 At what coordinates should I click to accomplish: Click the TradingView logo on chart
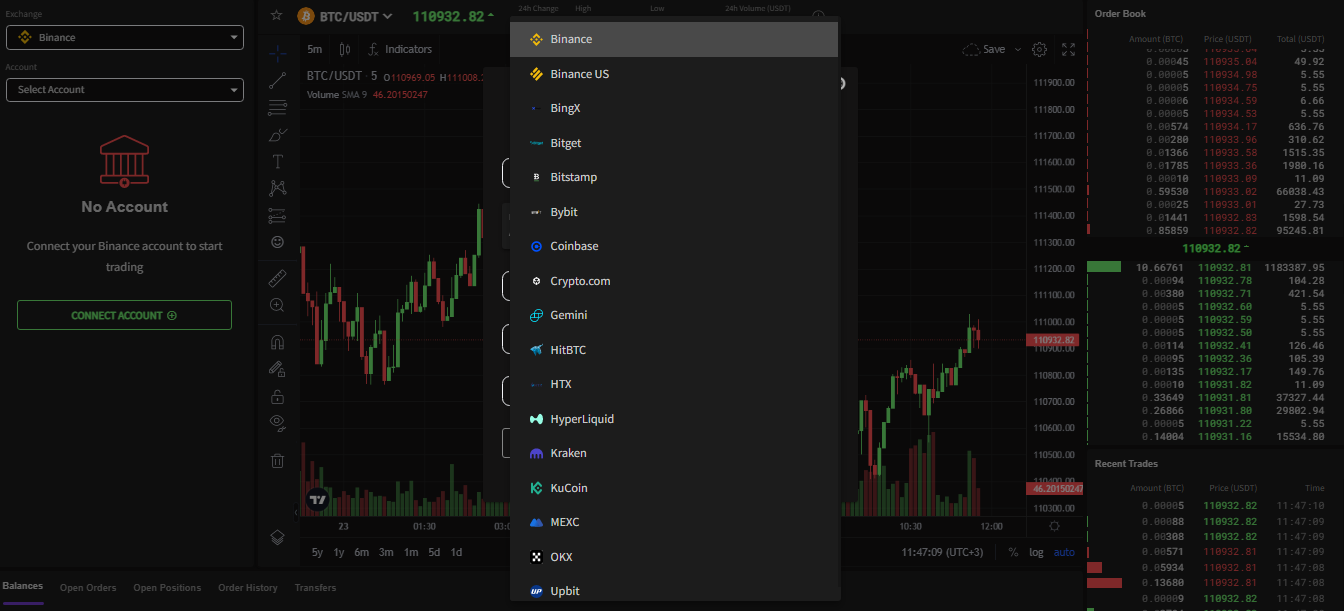click(318, 499)
